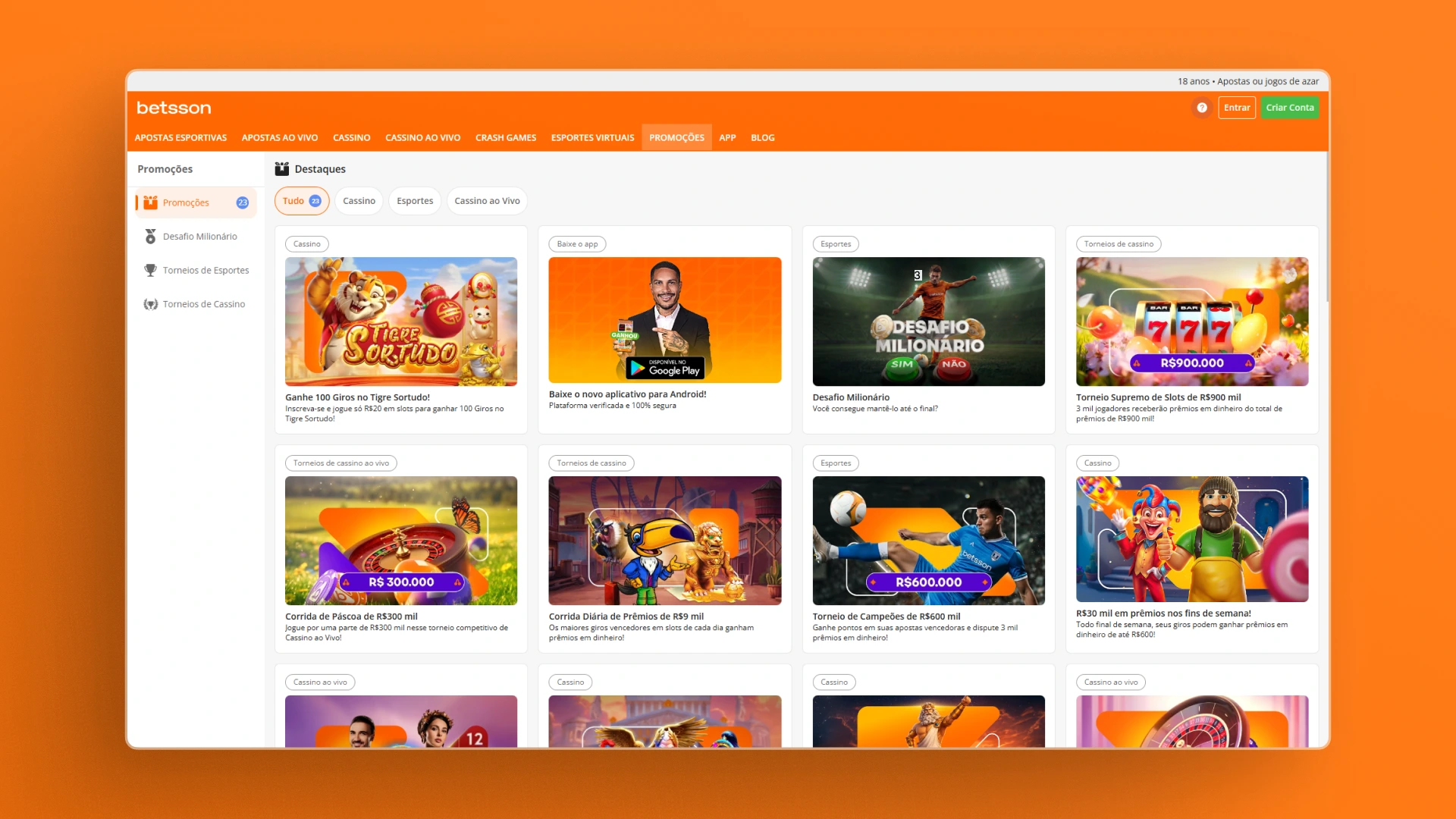The width and height of the screenshot is (1456, 819).
Task: Click the page's vertical scrollbar
Action: (x=1327, y=227)
